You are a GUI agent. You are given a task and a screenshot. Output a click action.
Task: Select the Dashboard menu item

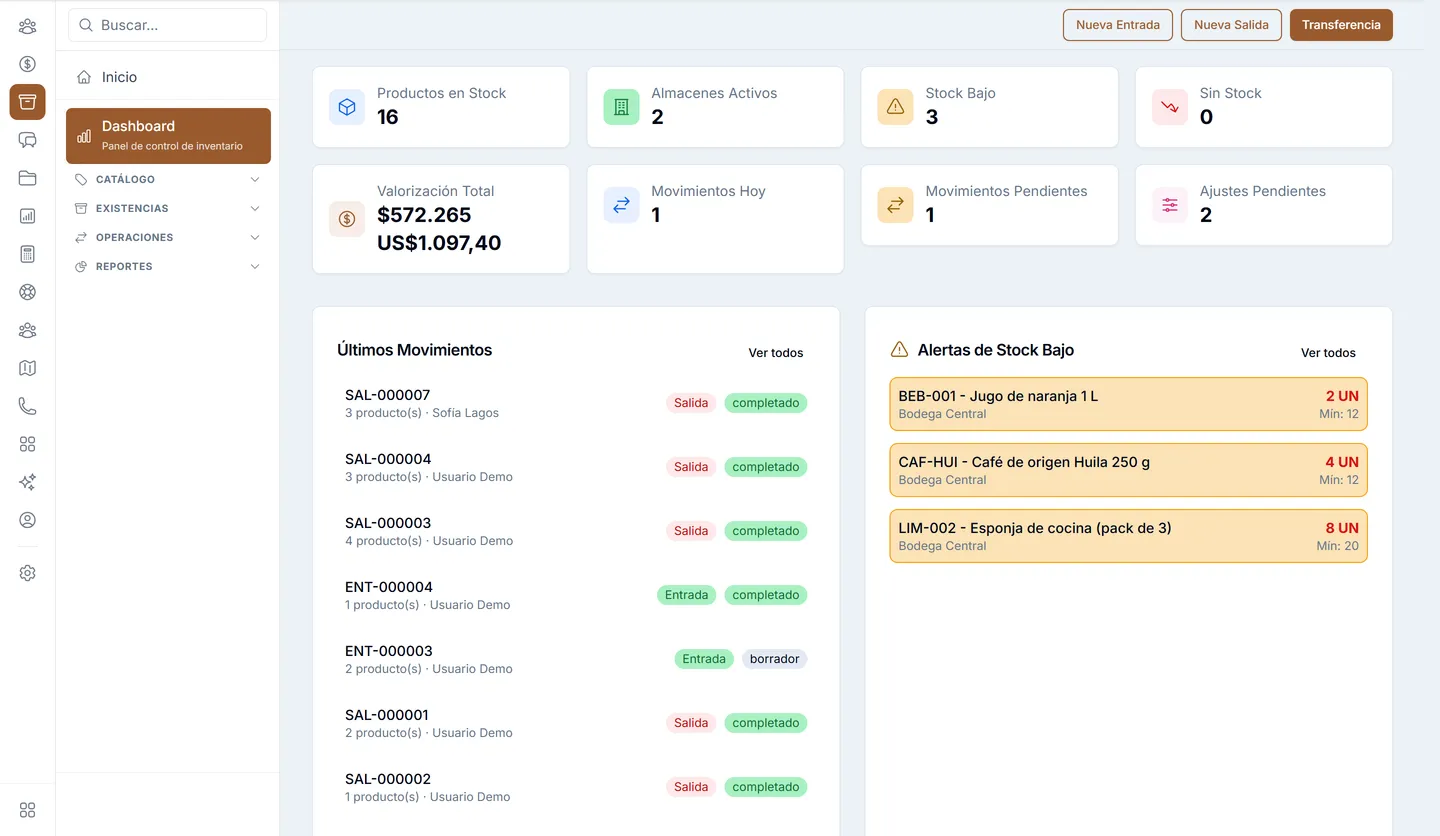coord(168,136)
